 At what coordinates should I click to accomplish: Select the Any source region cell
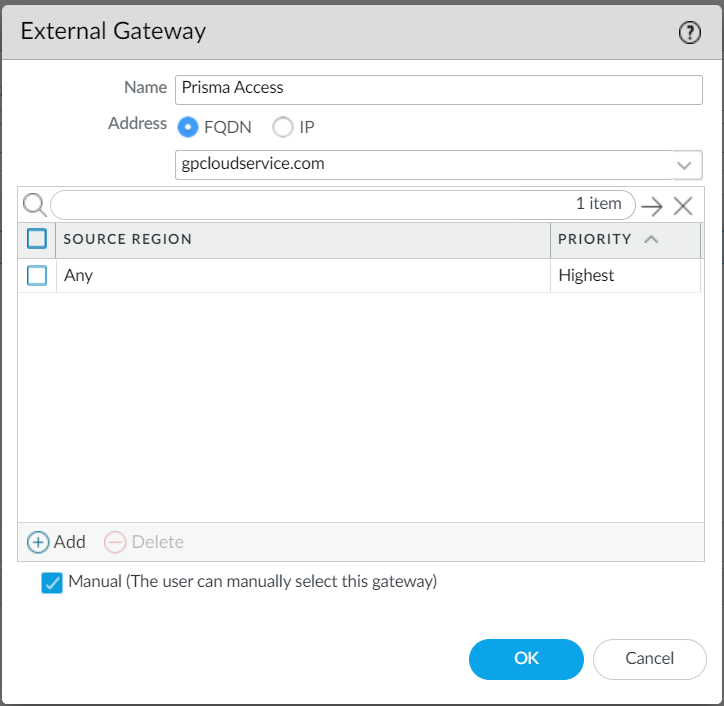300,275
